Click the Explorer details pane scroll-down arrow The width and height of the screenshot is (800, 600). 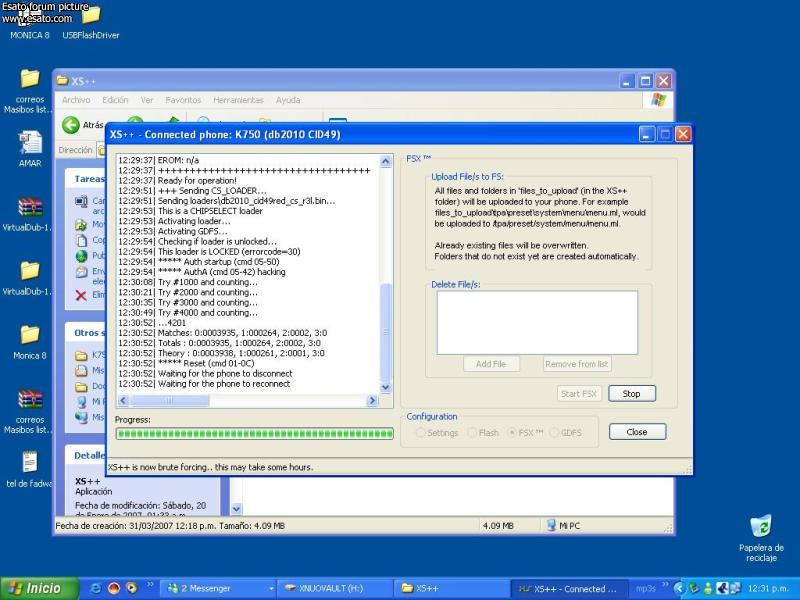236,509
